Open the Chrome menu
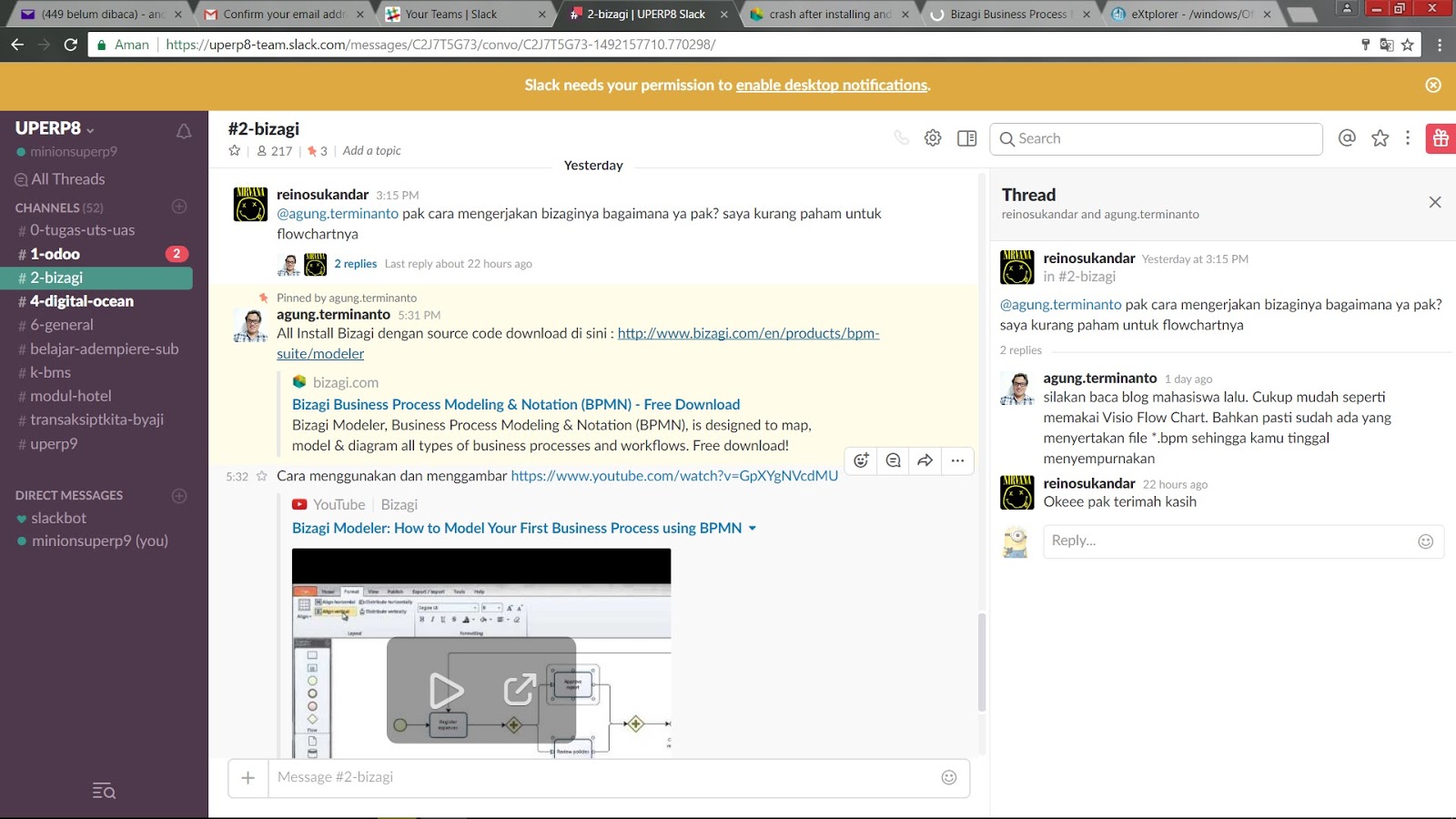Viewport: 1456px width, 819px height. tap(1440, 45)
